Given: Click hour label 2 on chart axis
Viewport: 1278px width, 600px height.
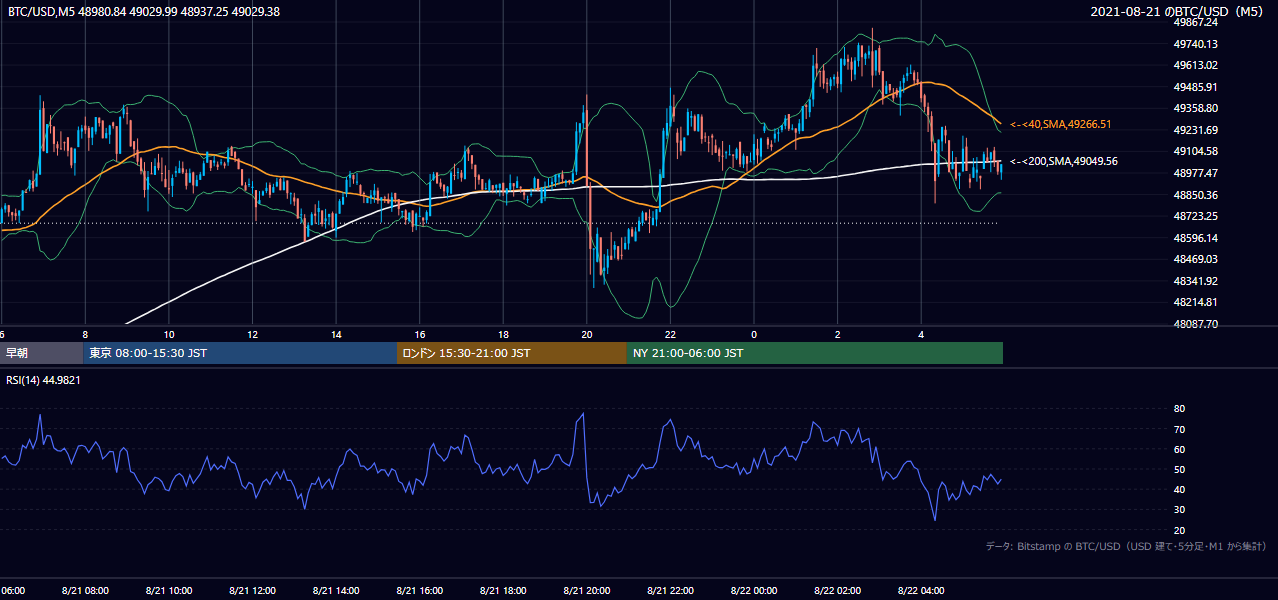Looking at the screenshot, I should 838,334.
